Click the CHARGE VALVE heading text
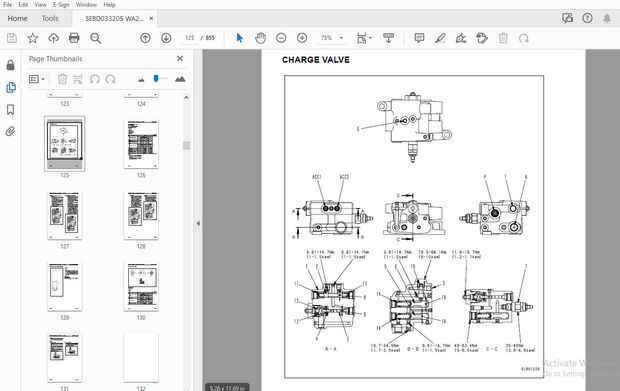Viewport: 620px width, 391px height. (316, 60)
